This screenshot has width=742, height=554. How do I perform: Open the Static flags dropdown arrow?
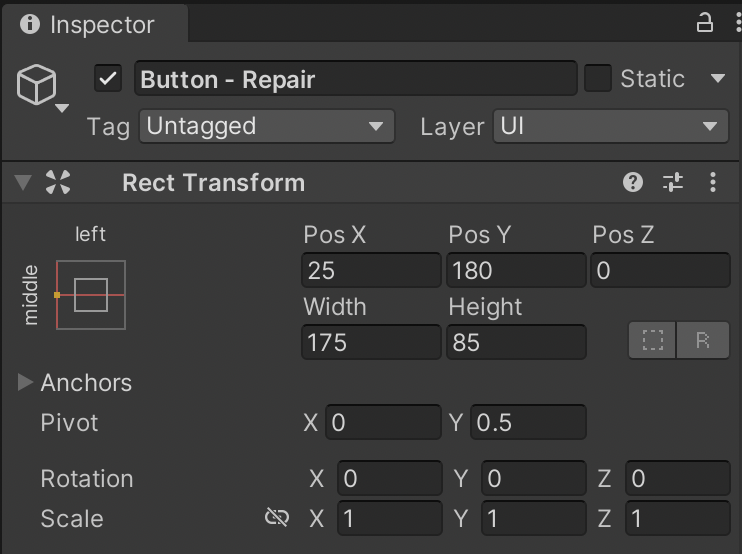click(x=718, y=78)
